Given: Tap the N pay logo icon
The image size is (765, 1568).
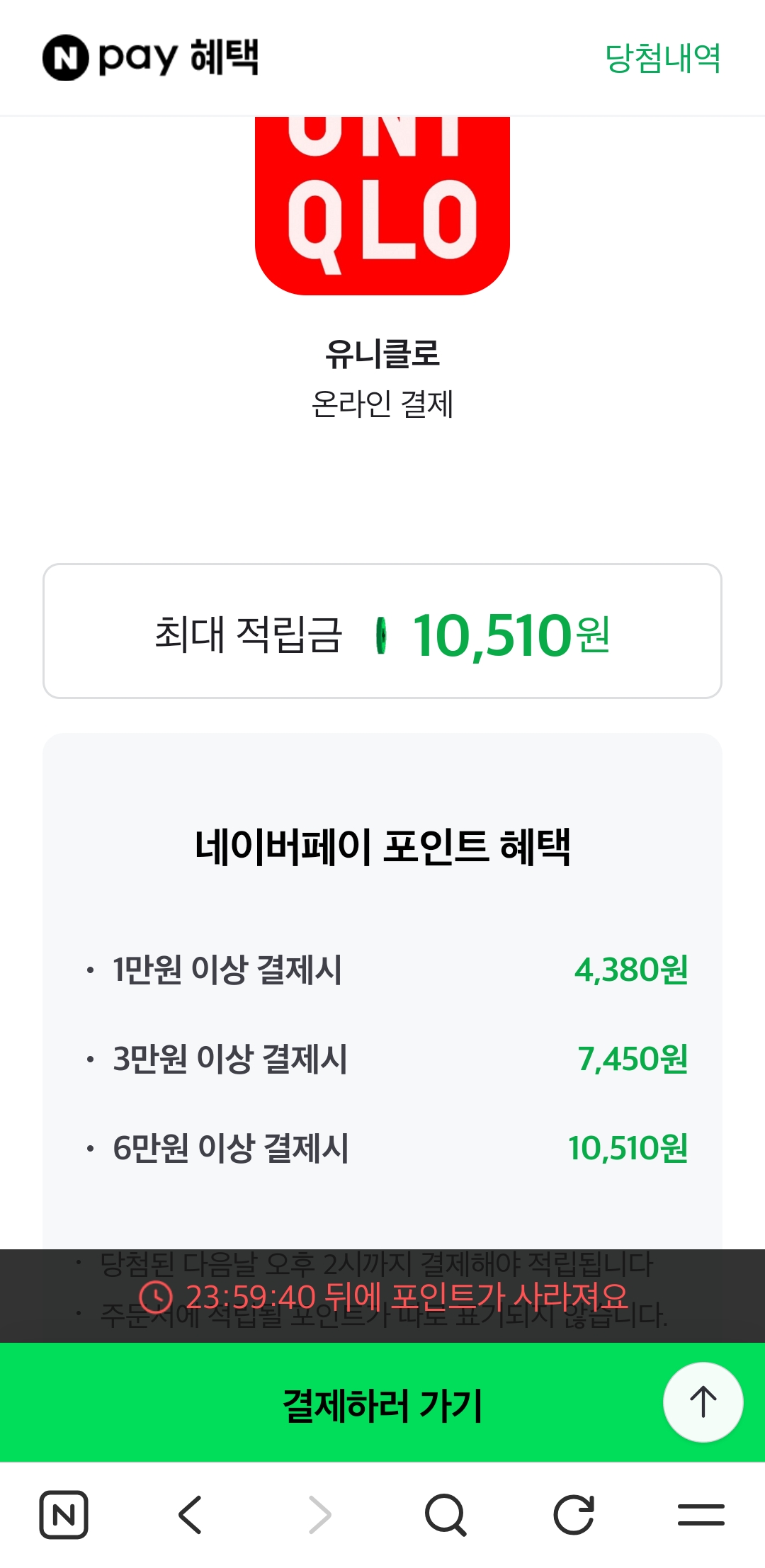Looking at the screenshot, I should (x=66, y=57).
